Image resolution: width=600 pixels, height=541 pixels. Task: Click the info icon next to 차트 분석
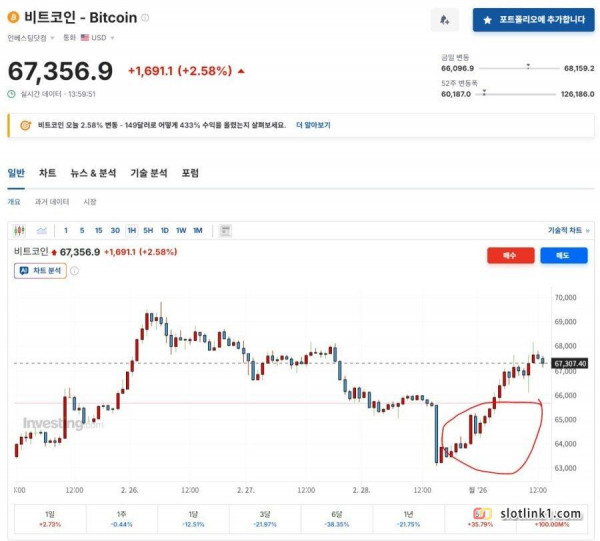[72, 270]
